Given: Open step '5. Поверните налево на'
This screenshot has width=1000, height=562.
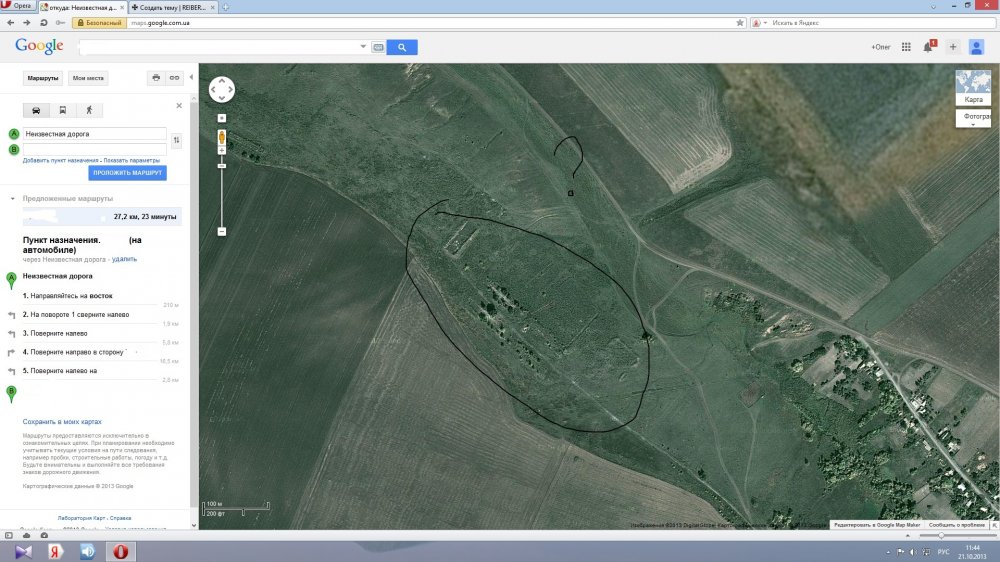Looking at the screenshot, I should coord(60,371).
